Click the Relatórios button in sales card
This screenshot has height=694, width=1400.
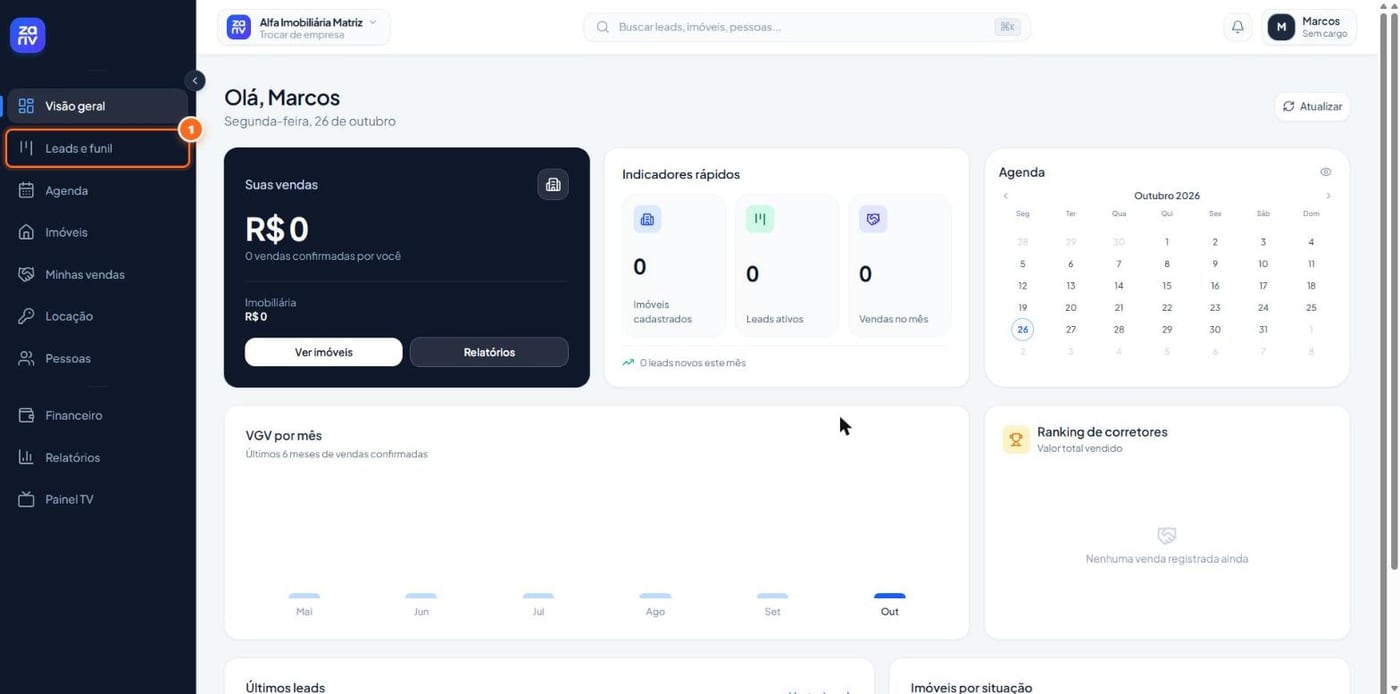click(x=489, y=352)
